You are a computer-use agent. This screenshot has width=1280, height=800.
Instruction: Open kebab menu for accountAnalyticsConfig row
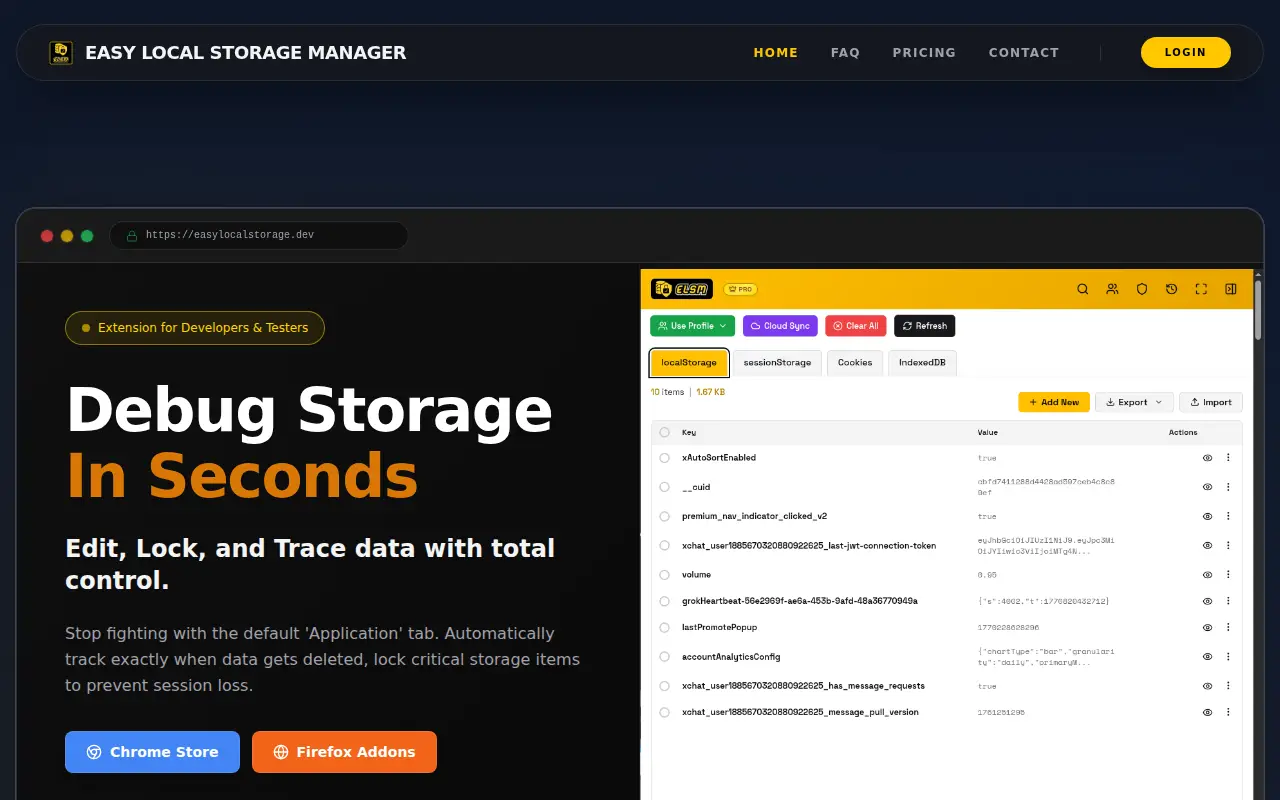point(1228,657)
